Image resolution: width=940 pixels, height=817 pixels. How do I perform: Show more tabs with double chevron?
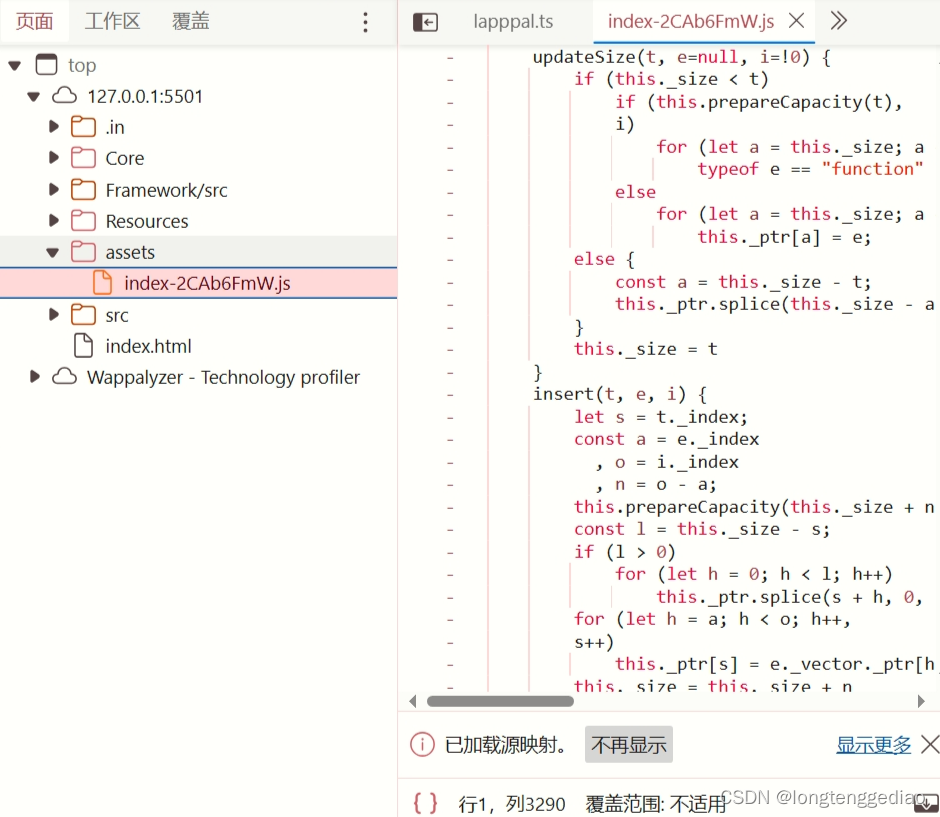coord(839,21)
